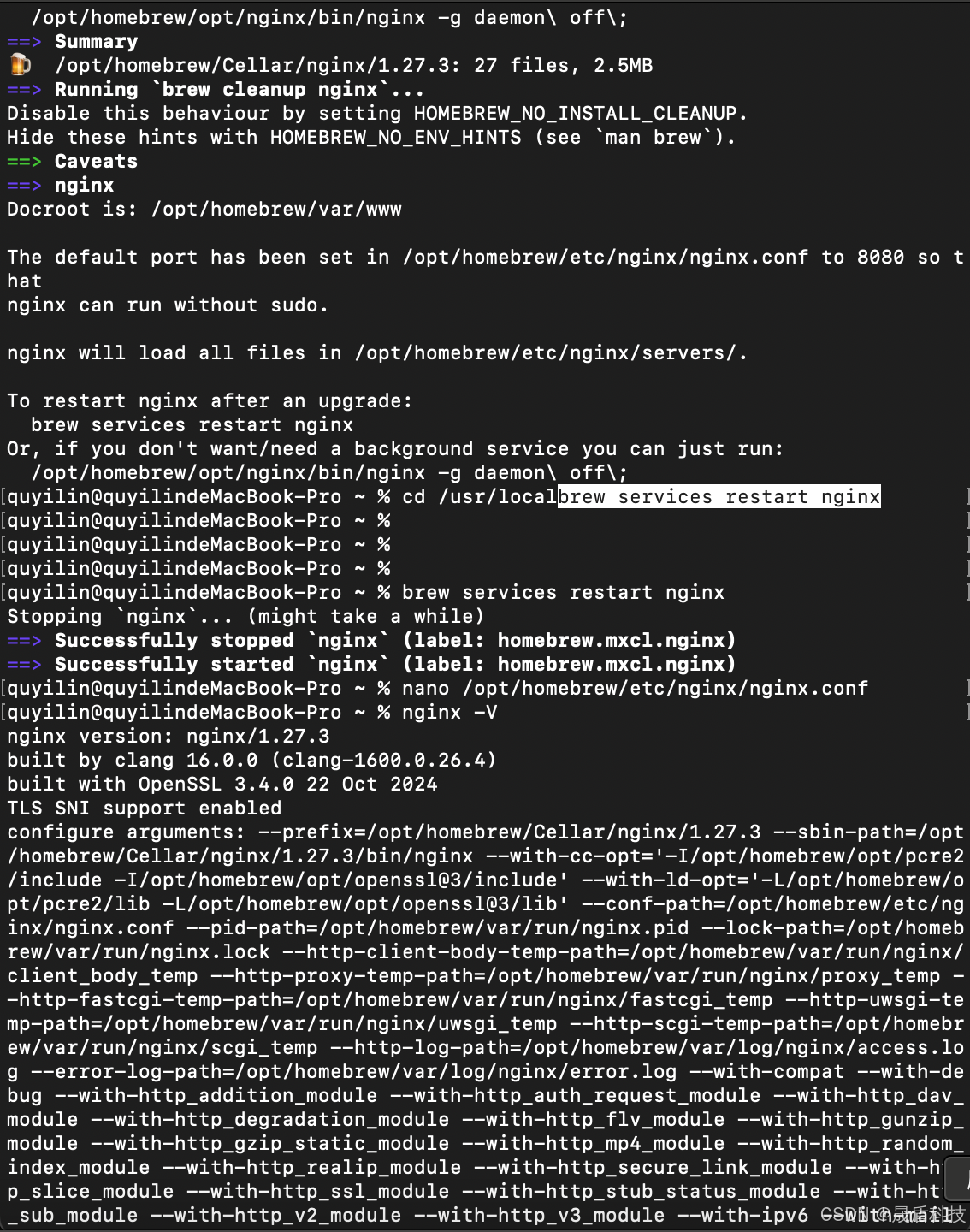Click the HOMEBREW_NO_INSTALL_CLEANUP variable name
The width and height of the screenshot is (970, 1232).
click(x=576, y=114)
